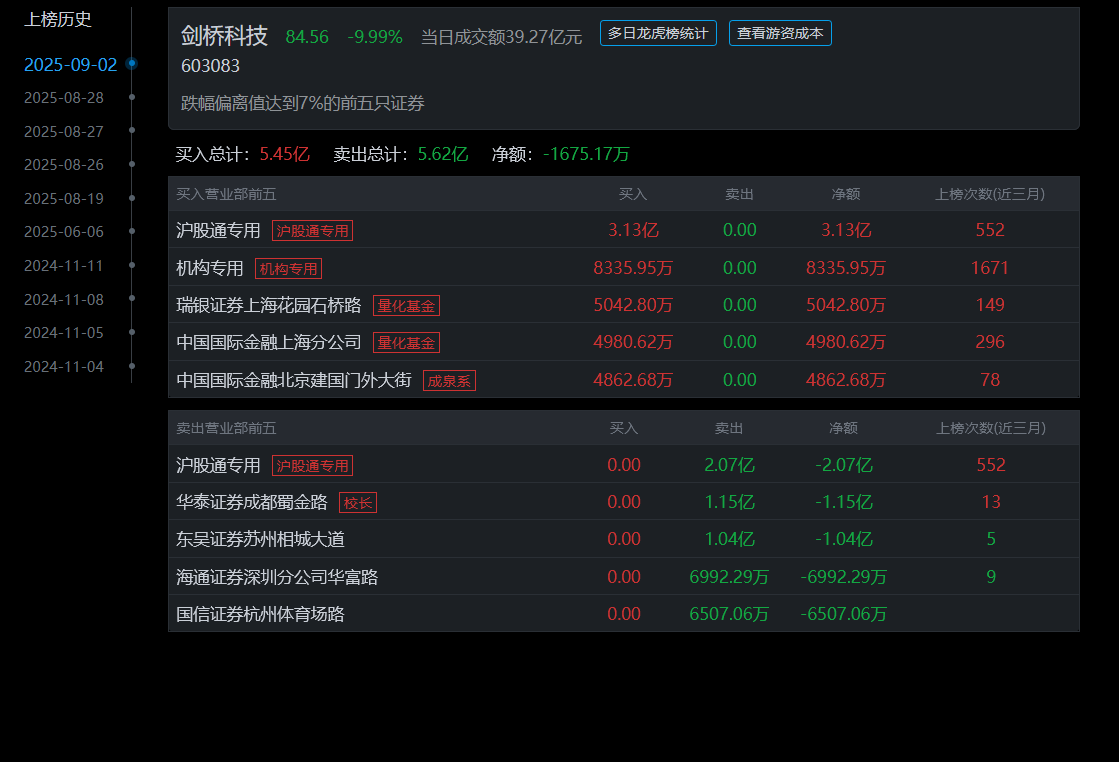Select the 2025-08-26 history date
Viewport: 1119px width, 762px height.
click(x=64, y=165)
